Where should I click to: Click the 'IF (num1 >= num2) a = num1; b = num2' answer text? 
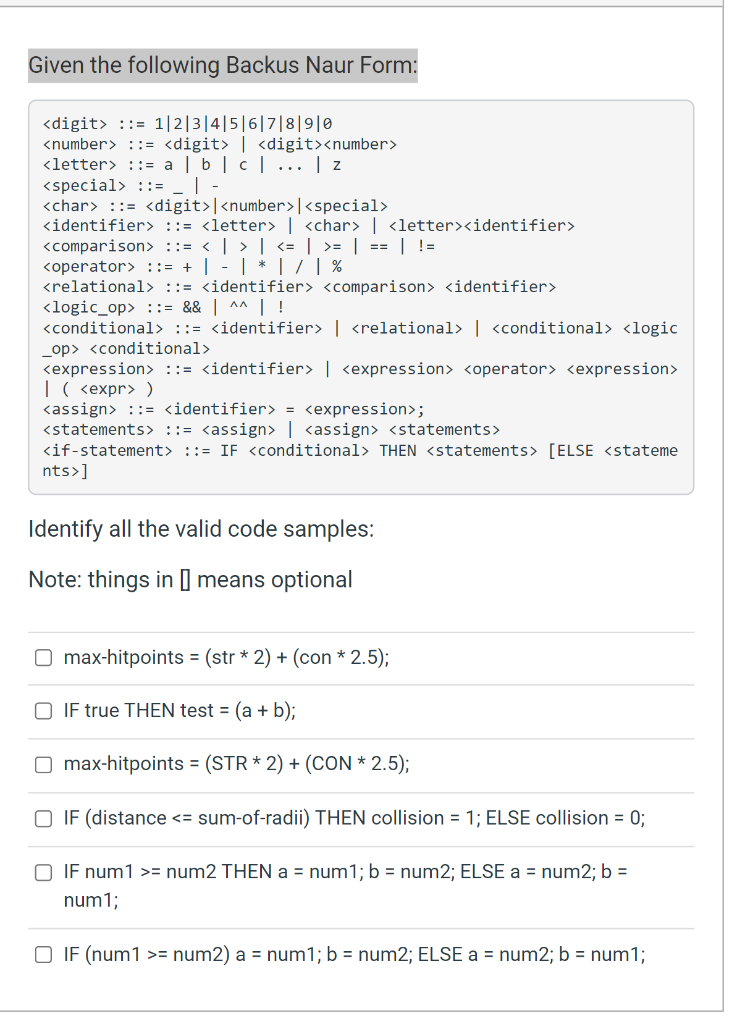(x=355, y=954)
